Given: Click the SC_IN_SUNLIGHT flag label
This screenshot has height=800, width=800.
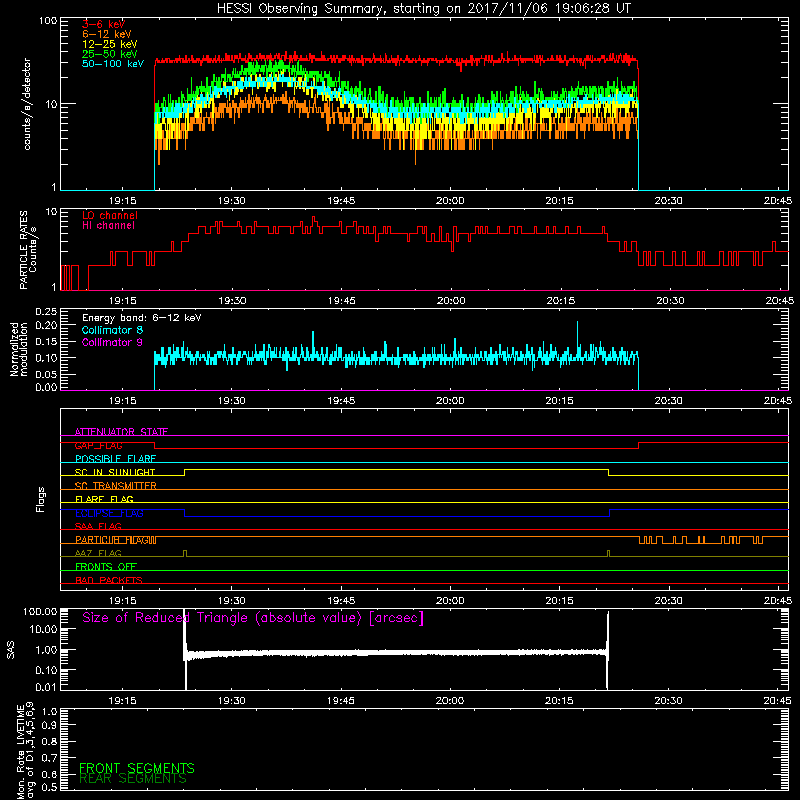Looking at the screenshot, I should [115, 472].
